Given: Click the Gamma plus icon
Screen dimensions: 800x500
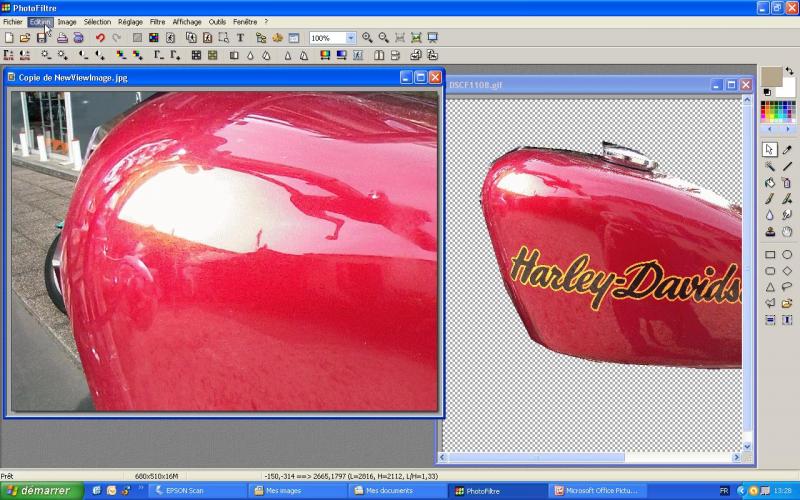Looking at the screenshot, I should (175, 55).
